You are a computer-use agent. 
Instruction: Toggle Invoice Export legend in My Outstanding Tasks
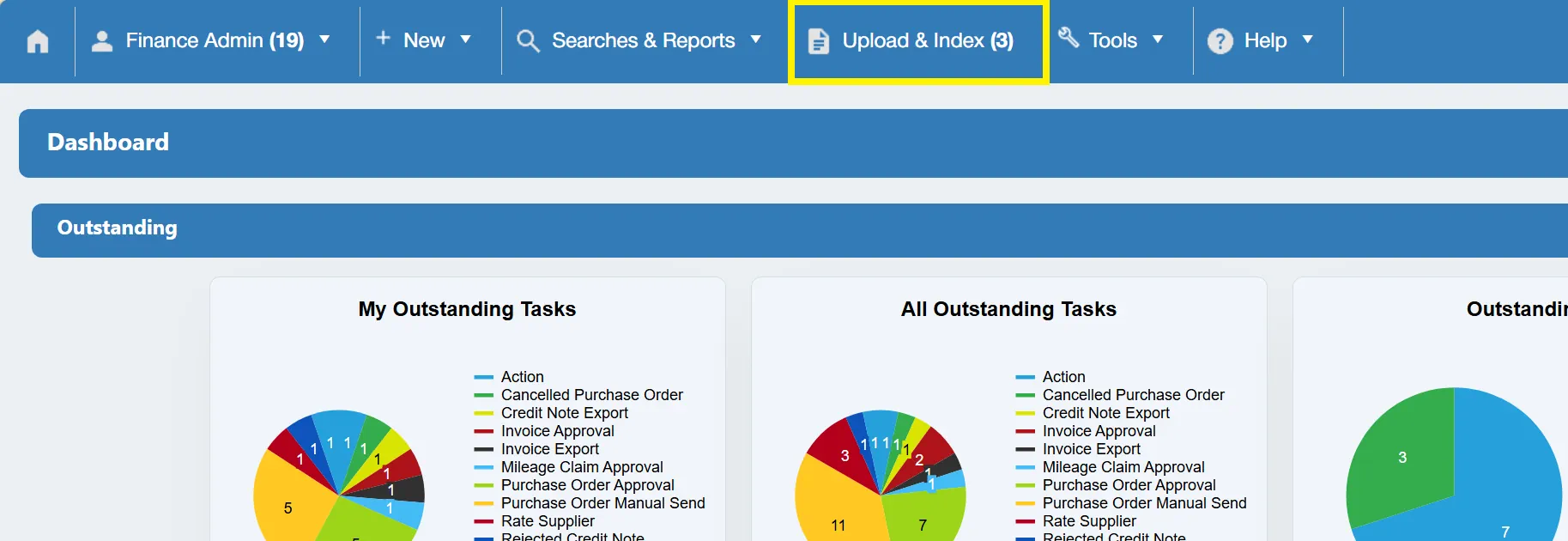536,449
